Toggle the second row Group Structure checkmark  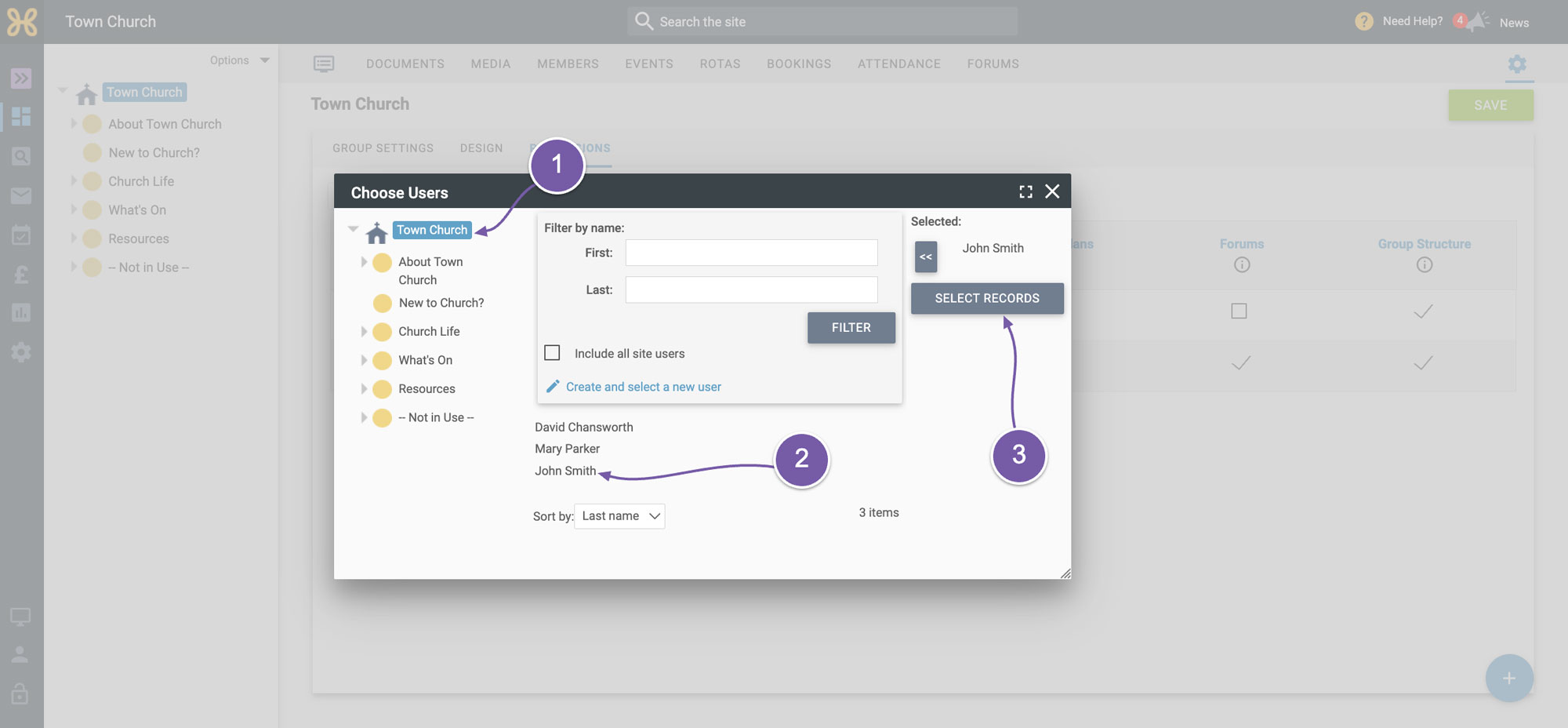(x=1423, y=363)
